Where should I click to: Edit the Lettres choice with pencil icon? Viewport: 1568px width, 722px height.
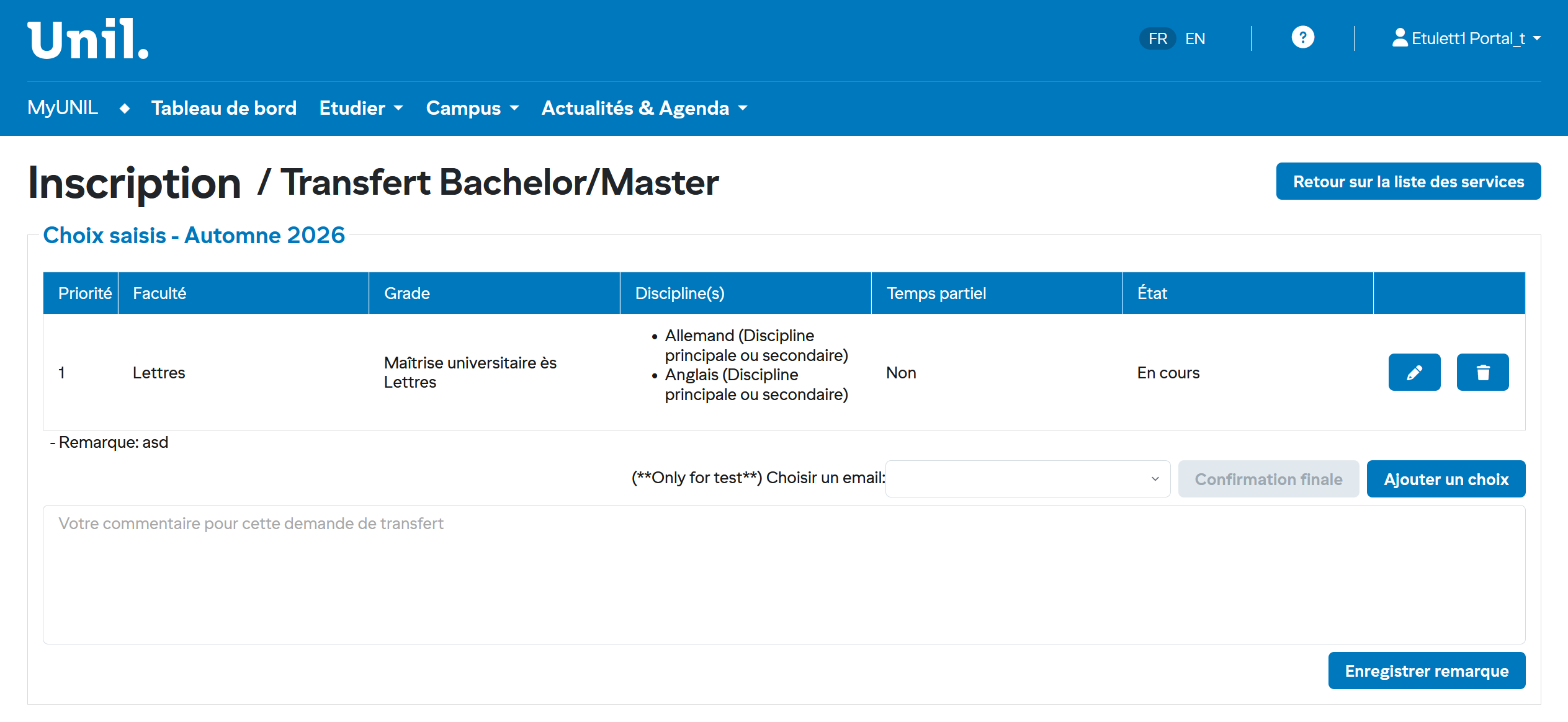1414,372
